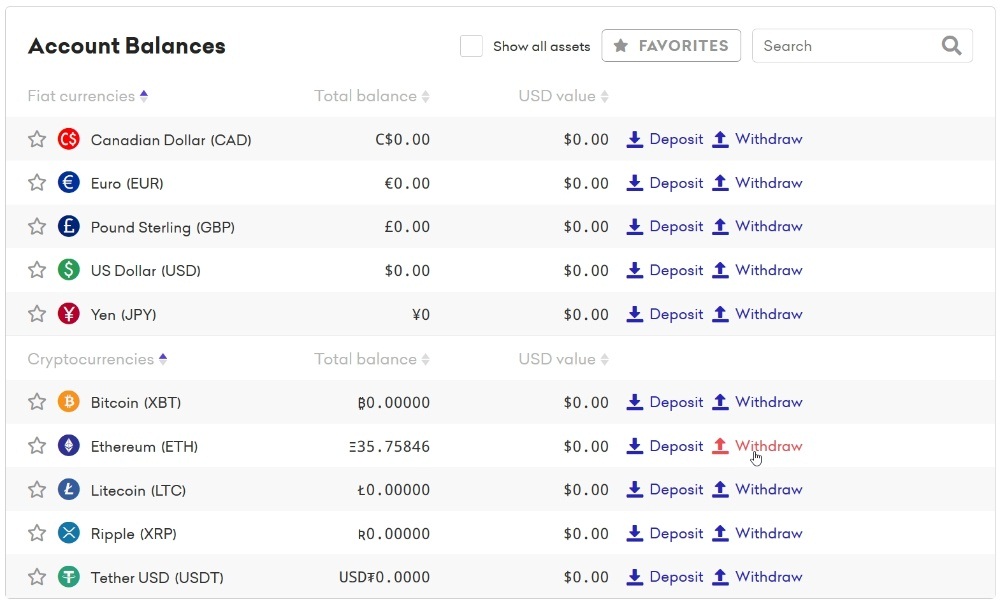The width and height of the screenshot is (1000, 604).
Task: Deposit Pound Sterling (GBP)
Action: [x=665, y=226]
